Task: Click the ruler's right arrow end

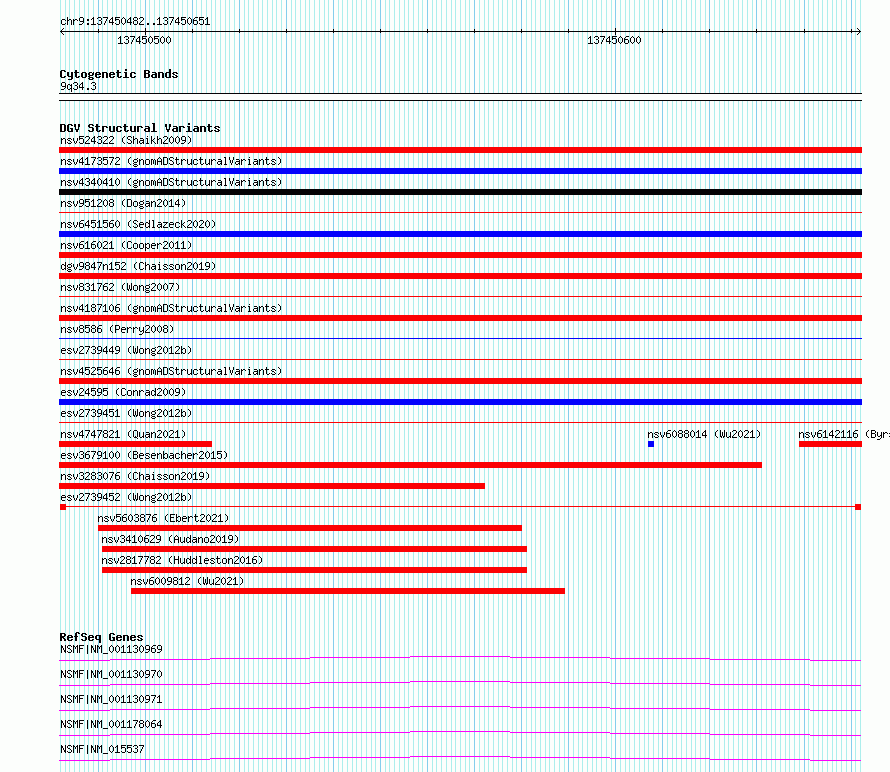Action: pos(858,32)
